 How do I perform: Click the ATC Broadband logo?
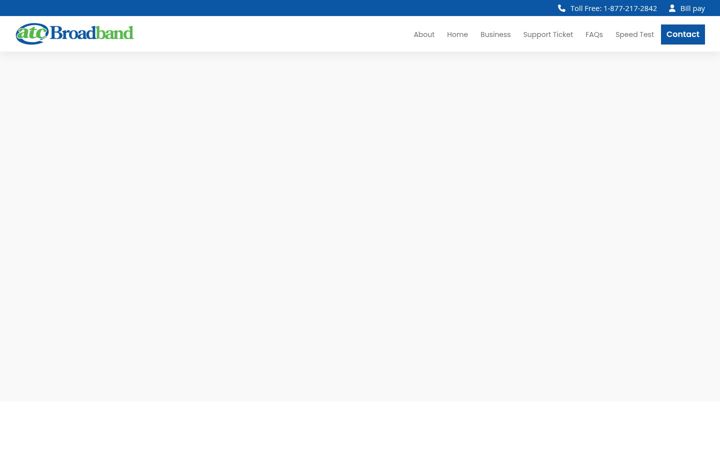(74, 34)
